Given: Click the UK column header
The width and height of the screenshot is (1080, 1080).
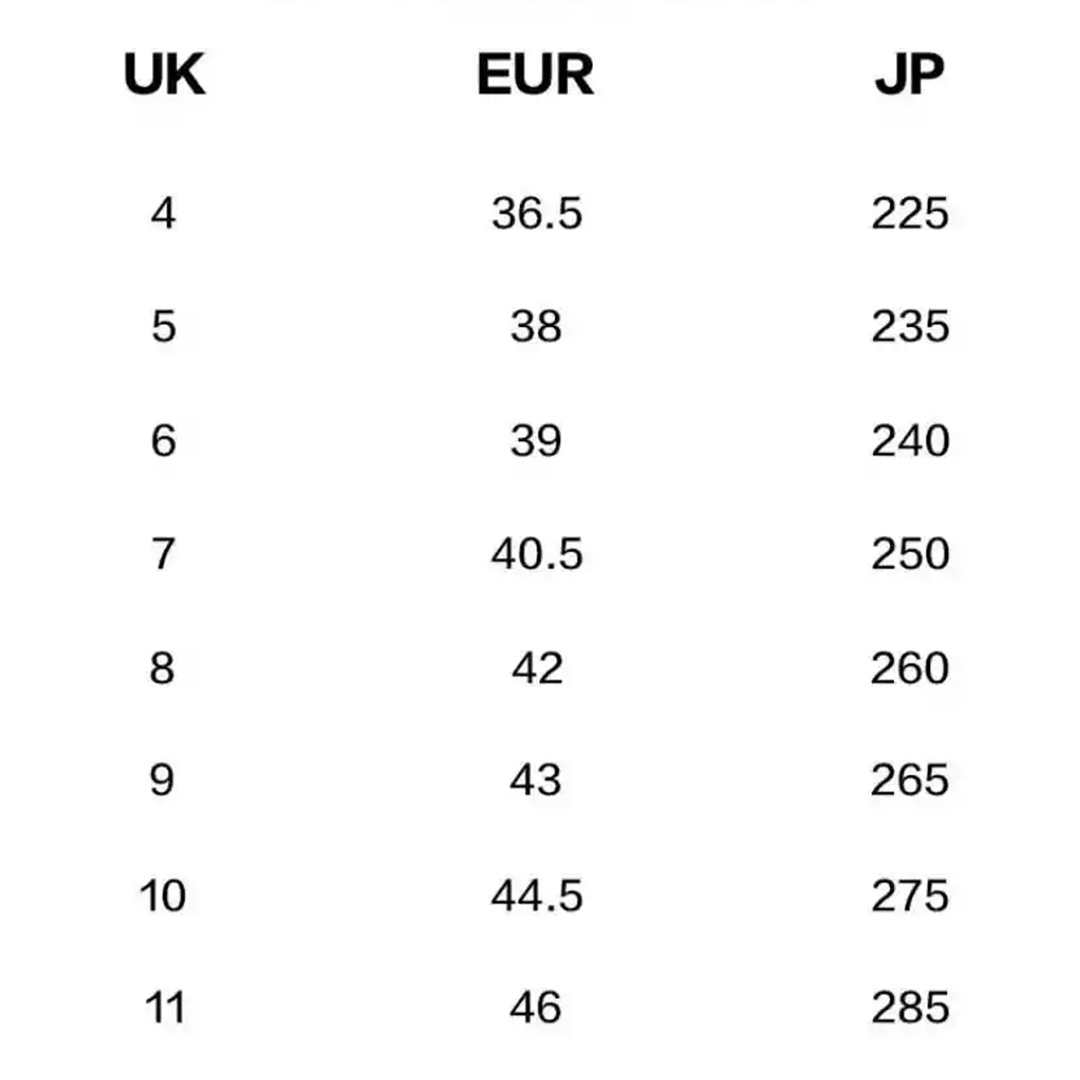Looking at the screenshot, I should (x=164, y=75).
